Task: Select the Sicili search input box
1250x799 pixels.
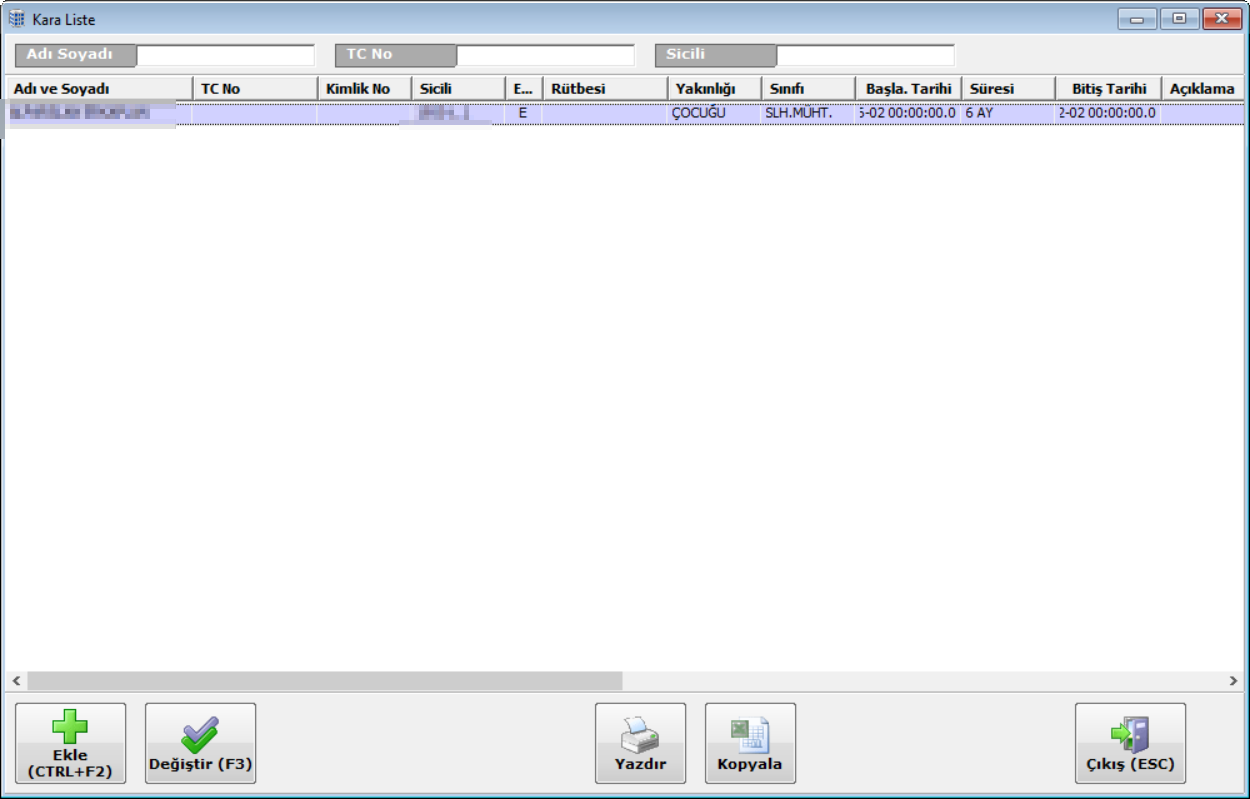Action: tap(865, 55)
